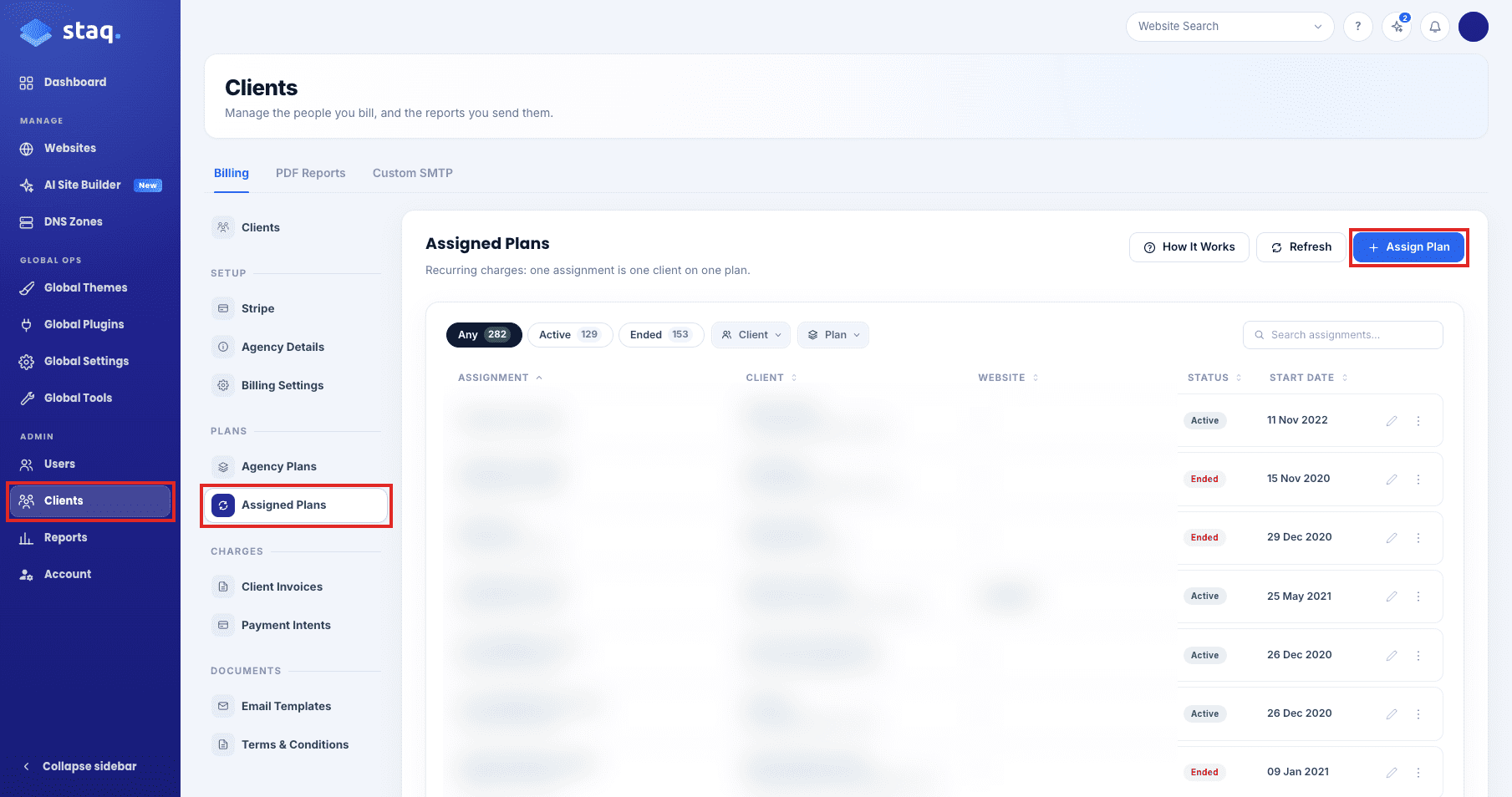Open the notifications bell

click(1435, 27)
